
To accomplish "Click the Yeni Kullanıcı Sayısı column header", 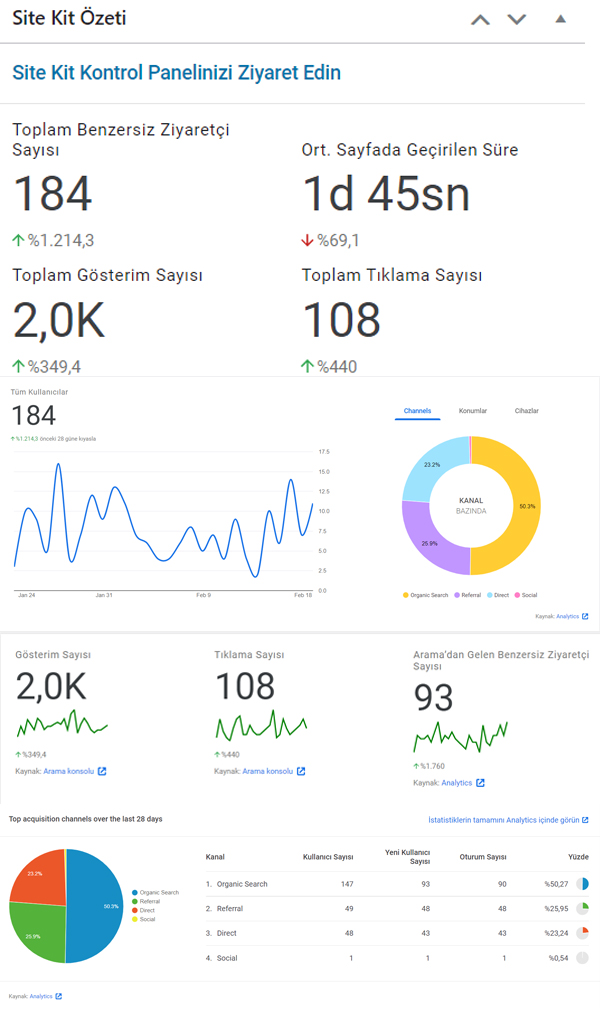I will coord(408,856).
